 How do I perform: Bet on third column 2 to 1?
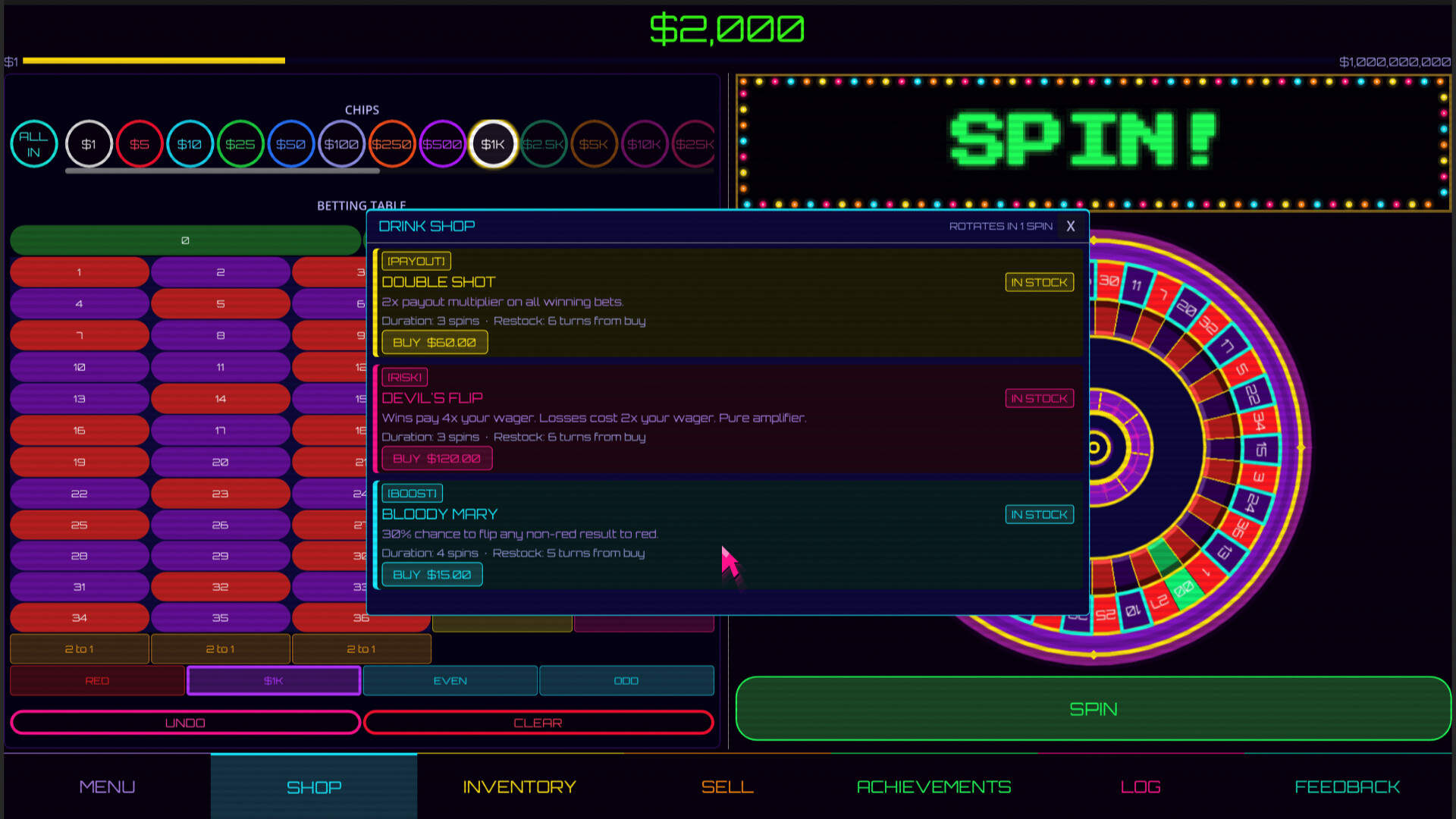(x=362, y=649)
